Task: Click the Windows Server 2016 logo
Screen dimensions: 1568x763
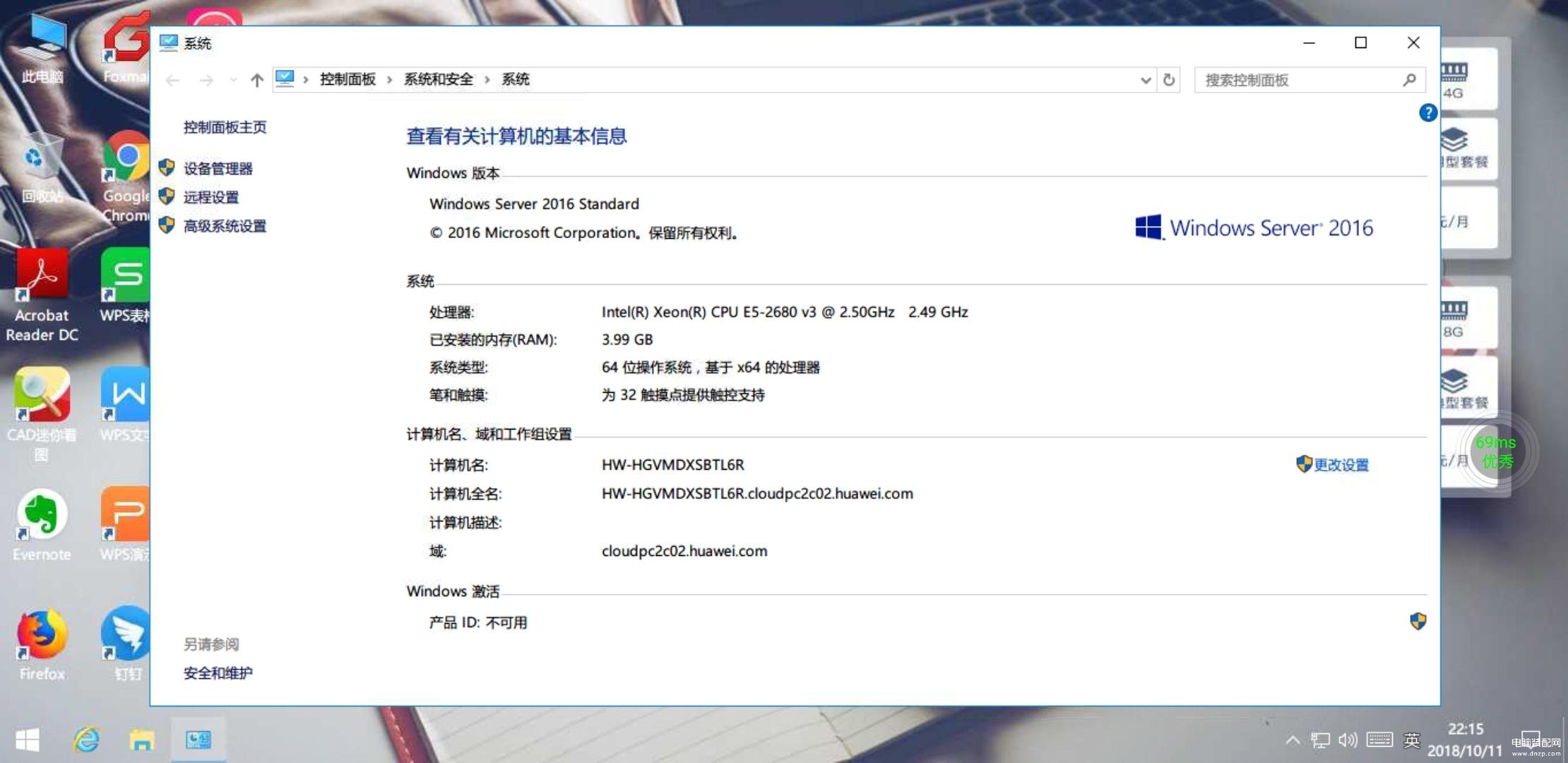Action: pos(1254,227)
